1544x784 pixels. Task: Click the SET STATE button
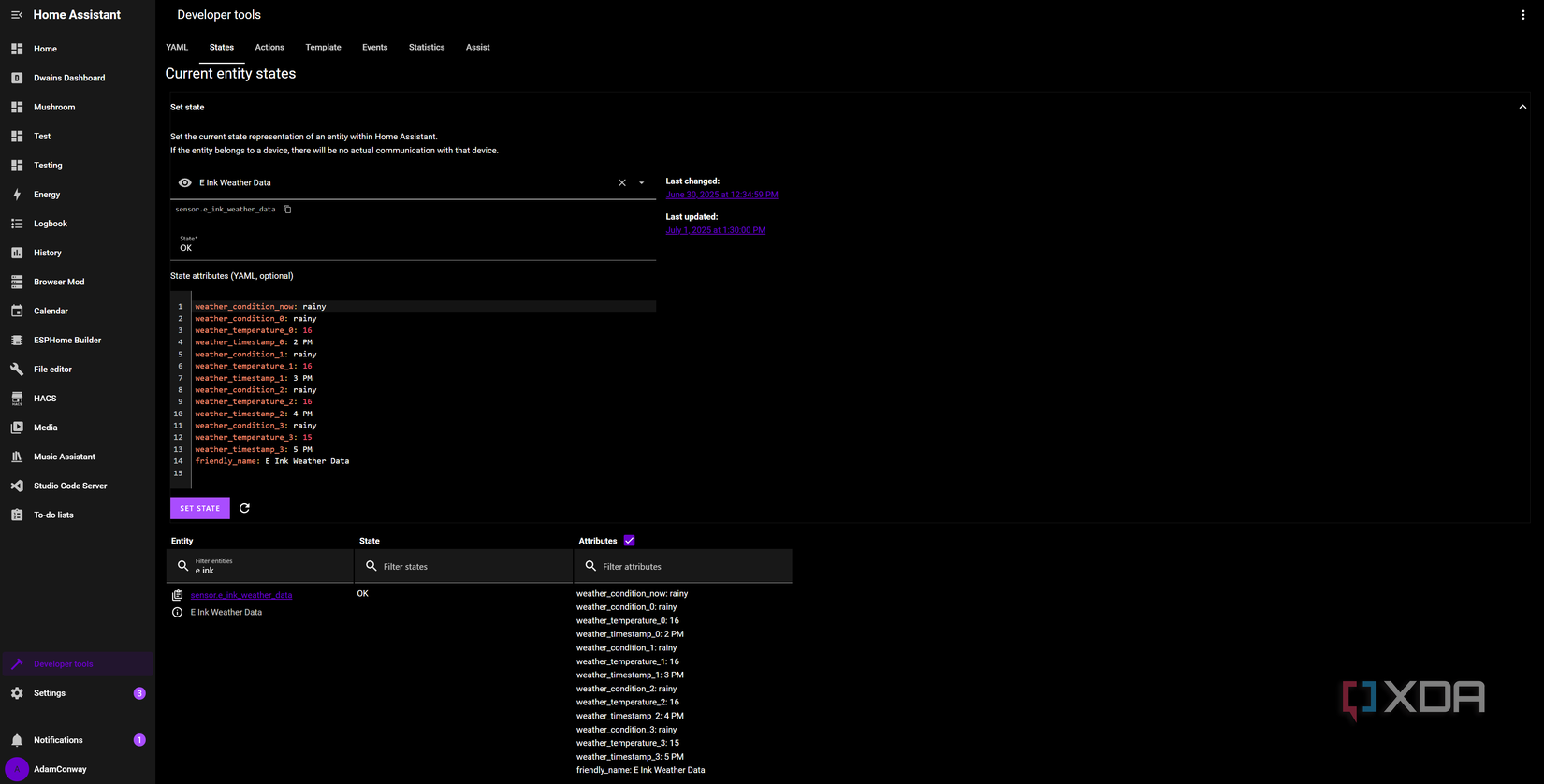click(200, 508)
